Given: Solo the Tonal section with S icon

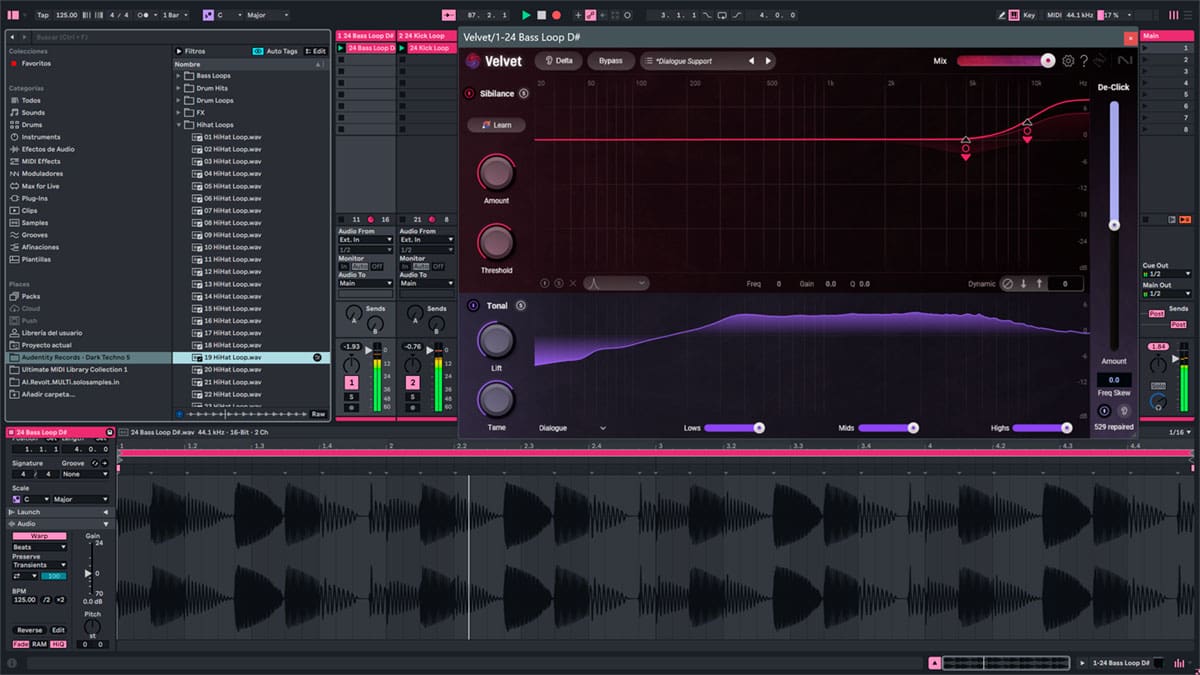Looking at the screenshot, I should (521, 305).
